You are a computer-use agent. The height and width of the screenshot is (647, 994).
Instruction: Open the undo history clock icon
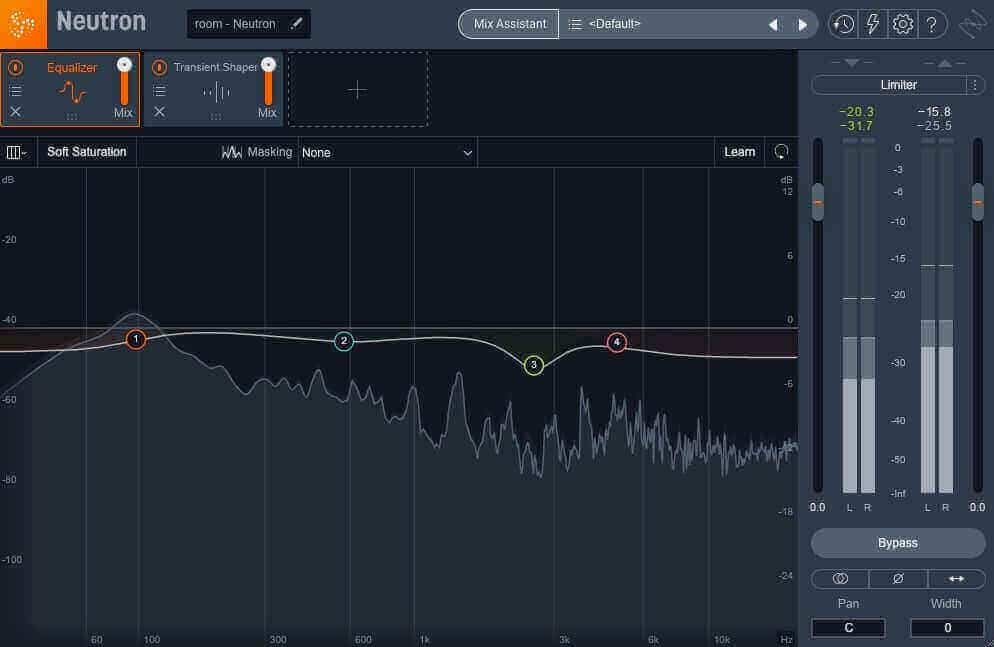[x=843, y=24]
